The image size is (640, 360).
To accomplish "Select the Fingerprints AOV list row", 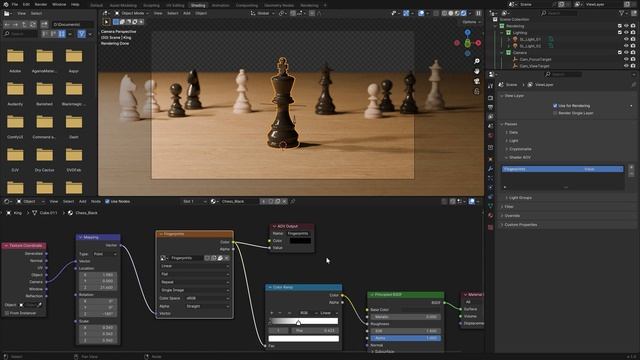I will (562, 169).
